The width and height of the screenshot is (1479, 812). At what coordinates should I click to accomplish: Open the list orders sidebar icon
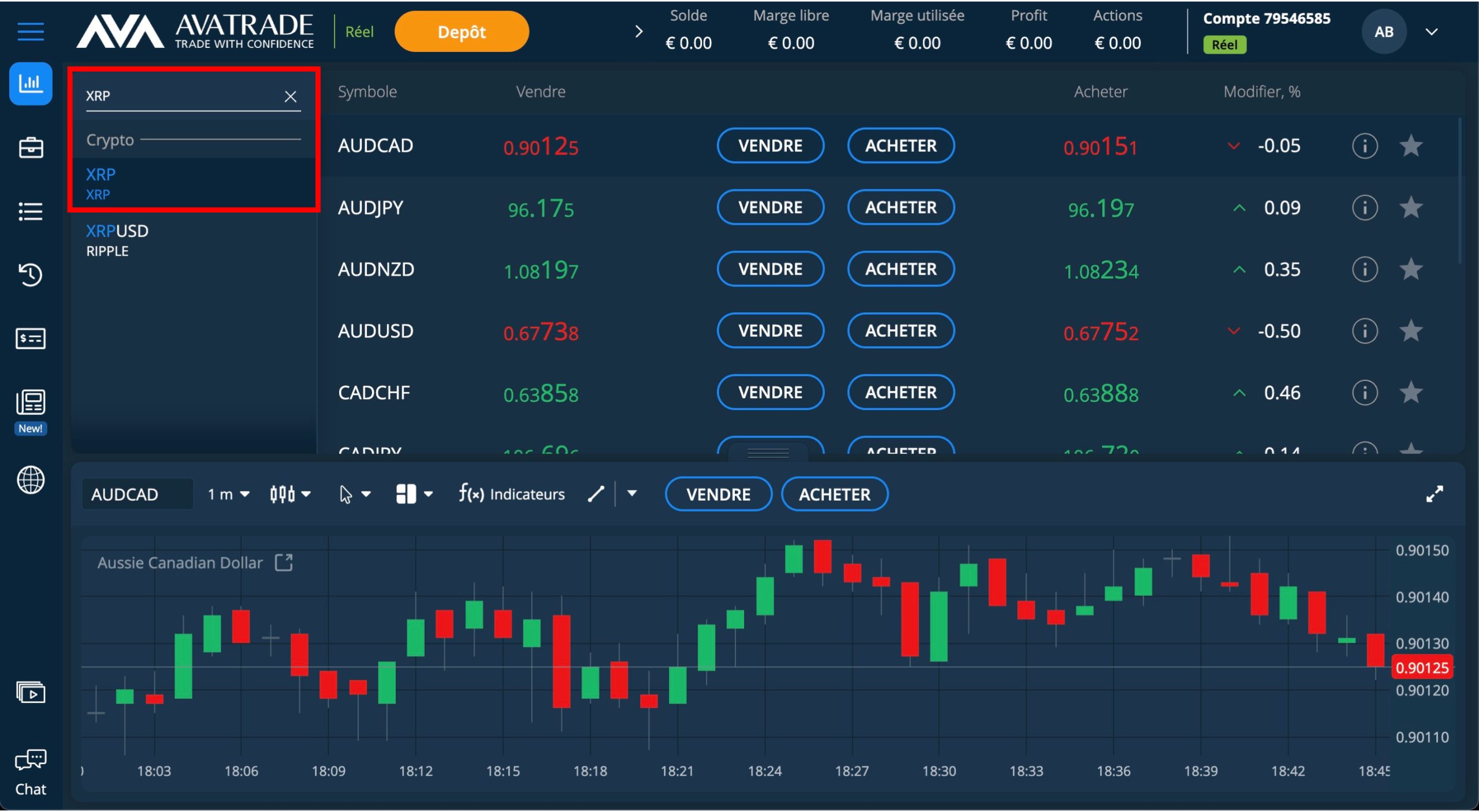[x=31, y=211]
